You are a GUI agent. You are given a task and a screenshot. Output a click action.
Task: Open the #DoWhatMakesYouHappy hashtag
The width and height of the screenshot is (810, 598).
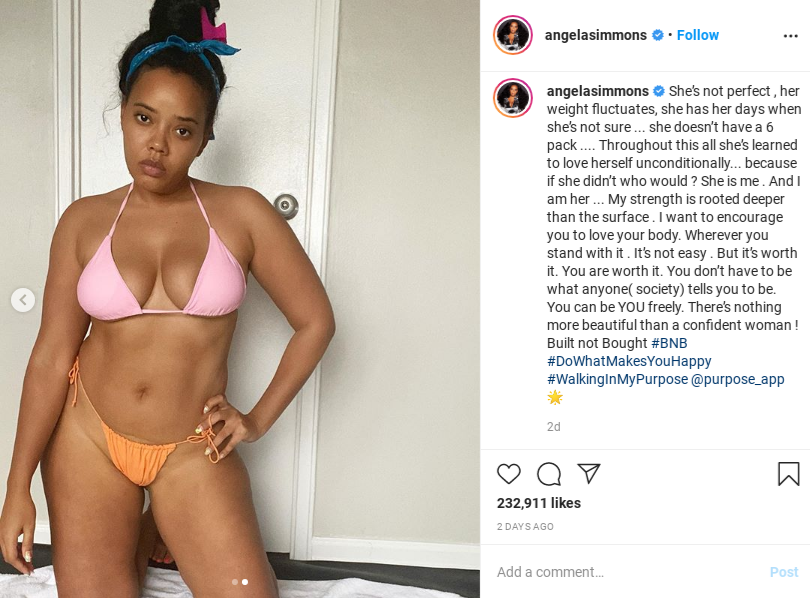click(x=629, y=361)
